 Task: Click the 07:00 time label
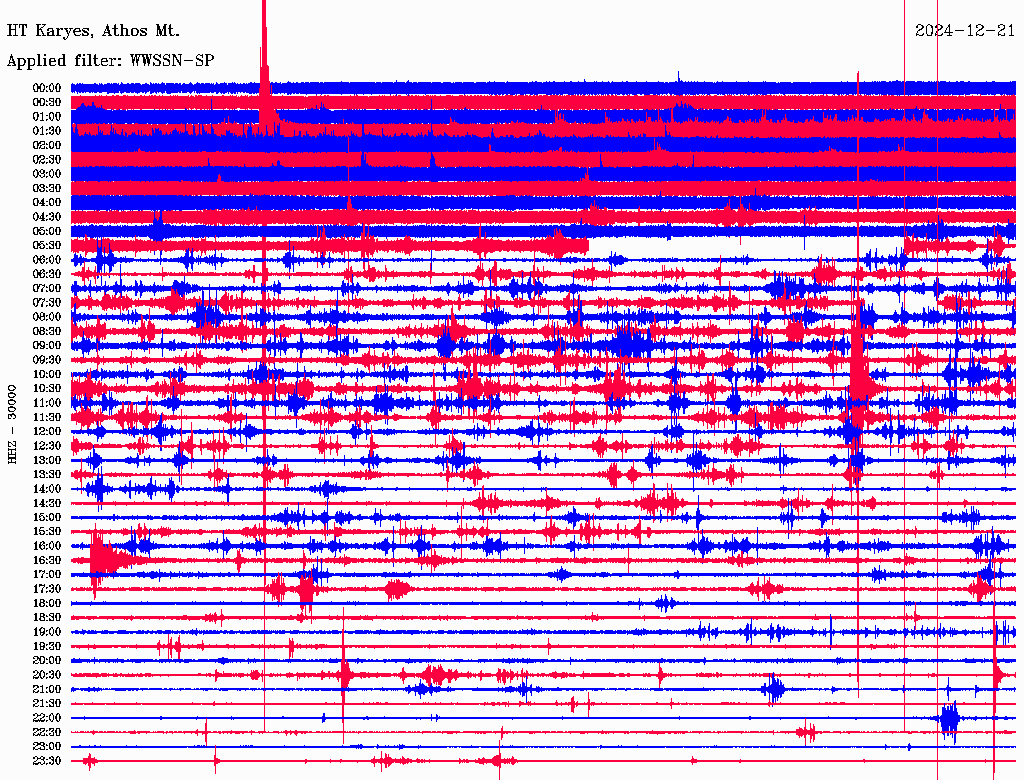[x=47, y=288]
